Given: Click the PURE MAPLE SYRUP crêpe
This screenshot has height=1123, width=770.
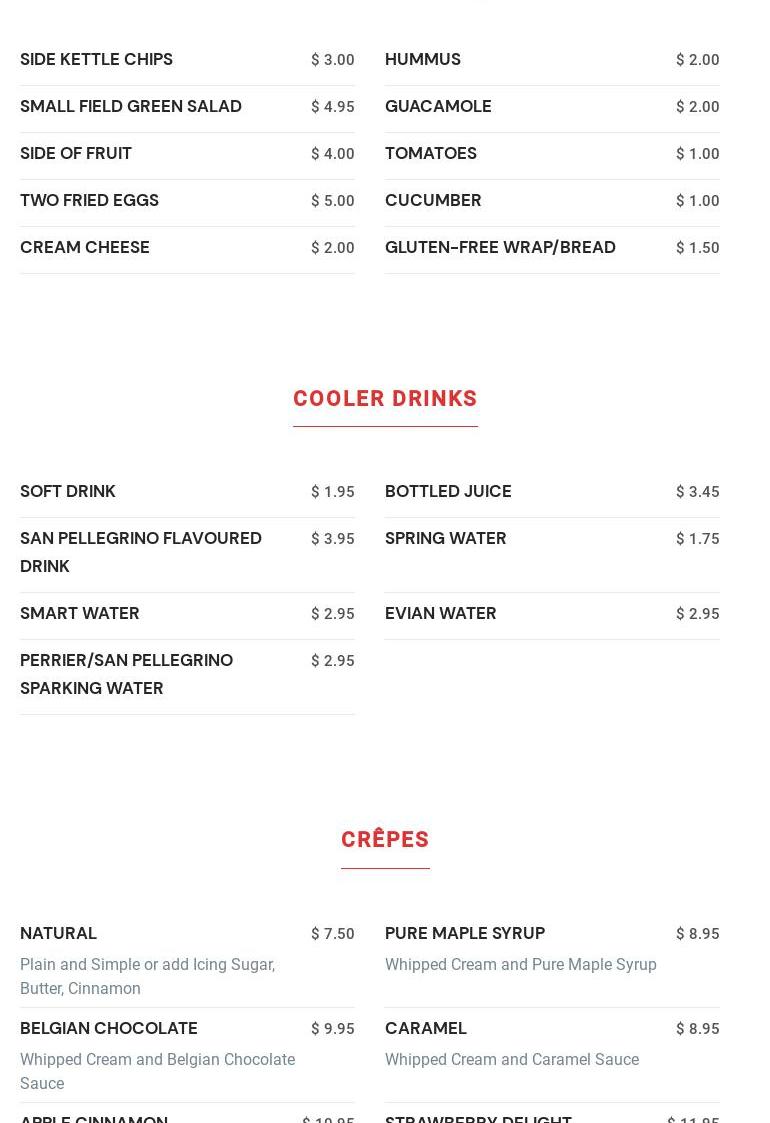Looking at the screenshot, I should 465,934.
